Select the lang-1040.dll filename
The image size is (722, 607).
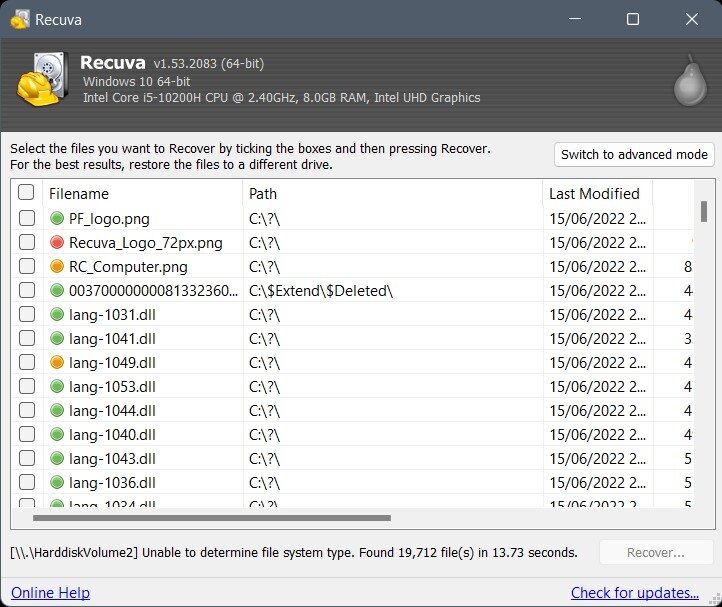pyautogui.click(x=112, y=434)
